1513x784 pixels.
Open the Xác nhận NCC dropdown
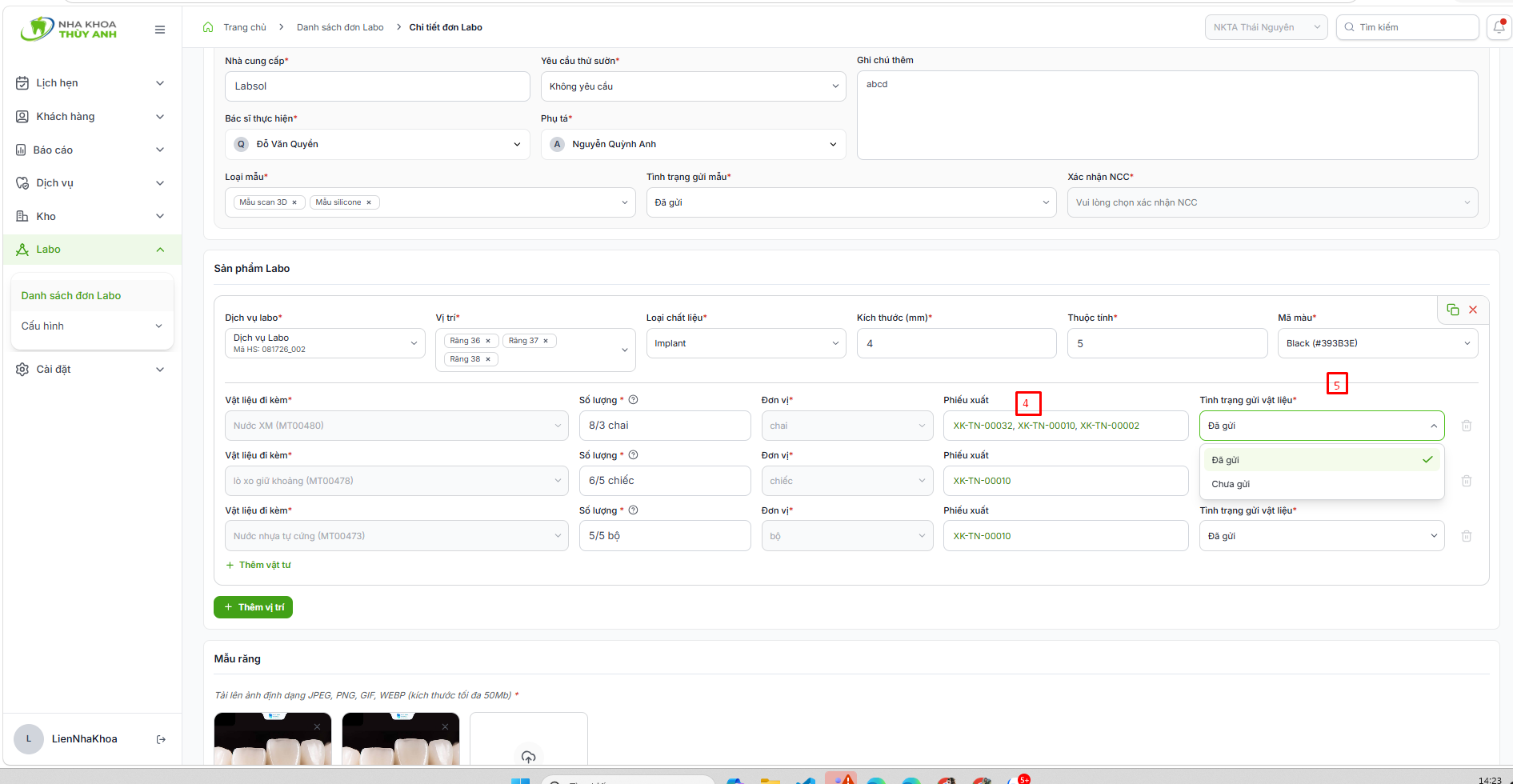(1272, 202)
